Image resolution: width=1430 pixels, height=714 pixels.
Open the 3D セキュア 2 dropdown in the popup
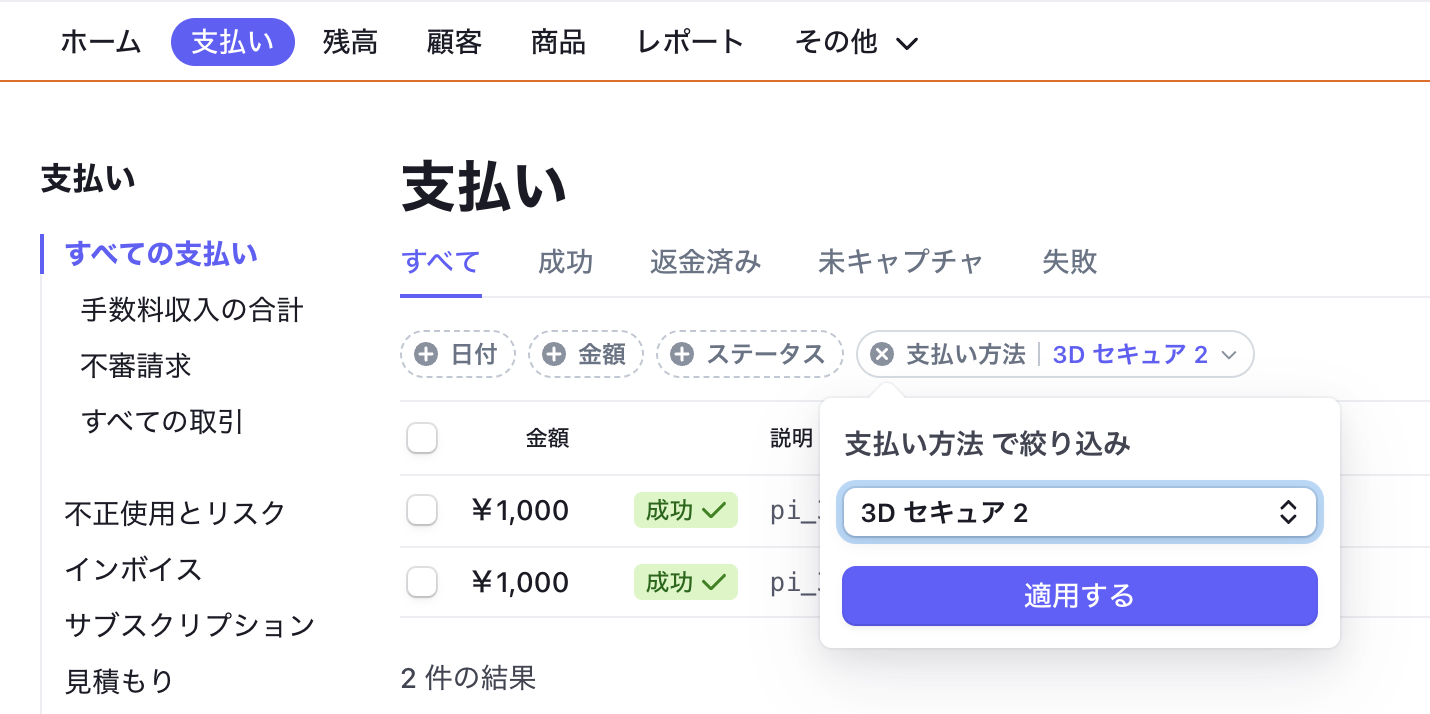tap(1080, 511)
